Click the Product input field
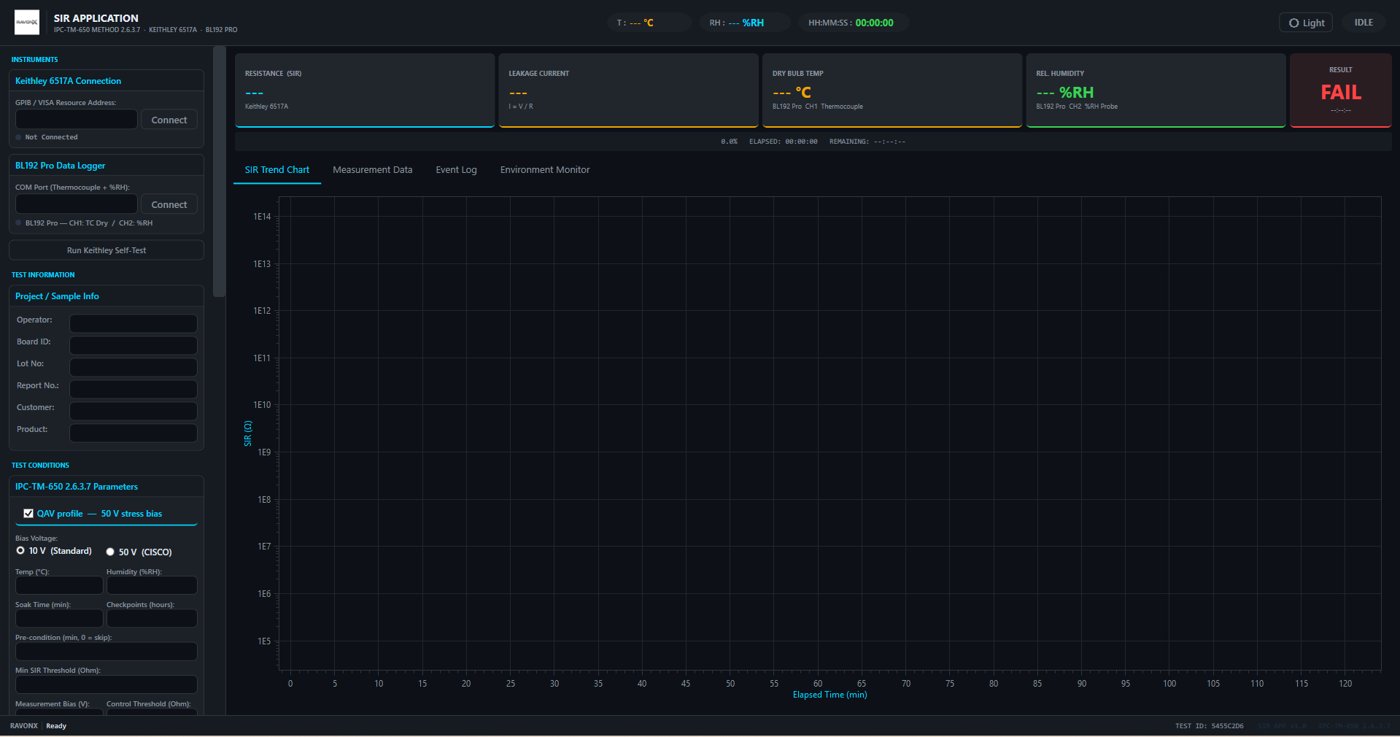Viewport: 1400px width, 737px height. pos(133,433)
